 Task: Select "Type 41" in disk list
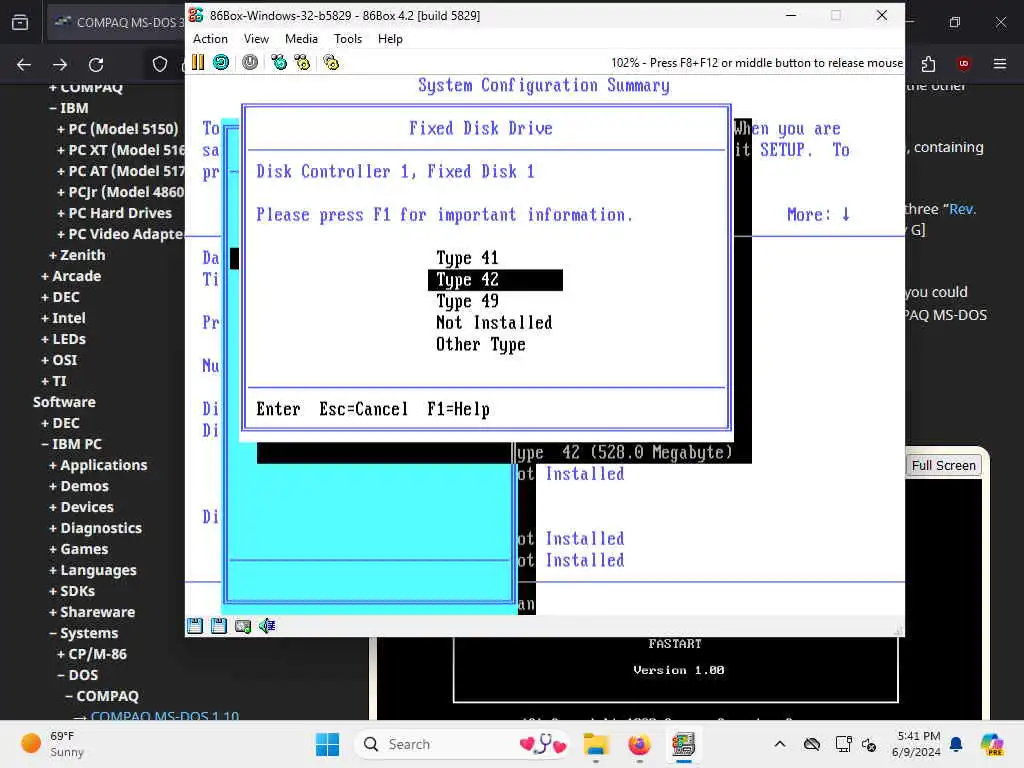(x=467, y=258)
